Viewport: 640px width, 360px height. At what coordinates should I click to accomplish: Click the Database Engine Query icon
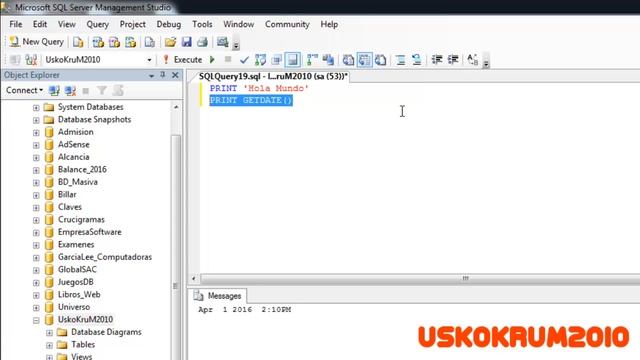pyautogui.click(x=78, y=42)
